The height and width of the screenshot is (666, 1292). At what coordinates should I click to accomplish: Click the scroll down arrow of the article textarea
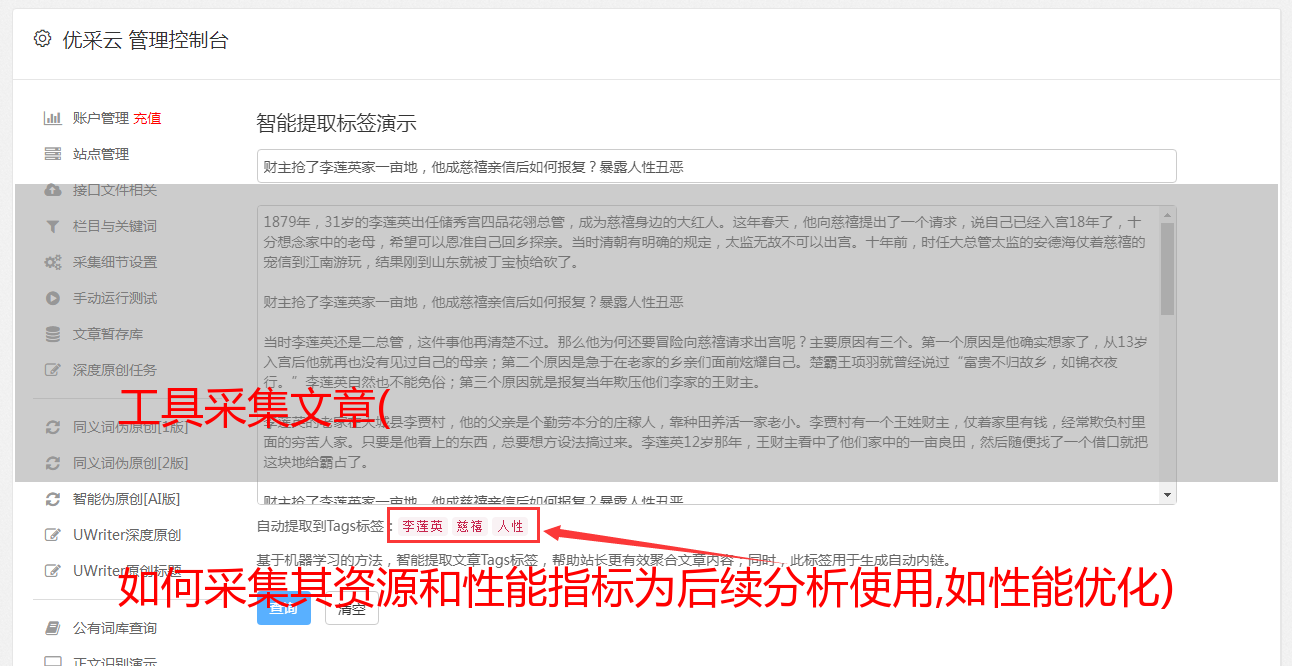[1167, 495]
